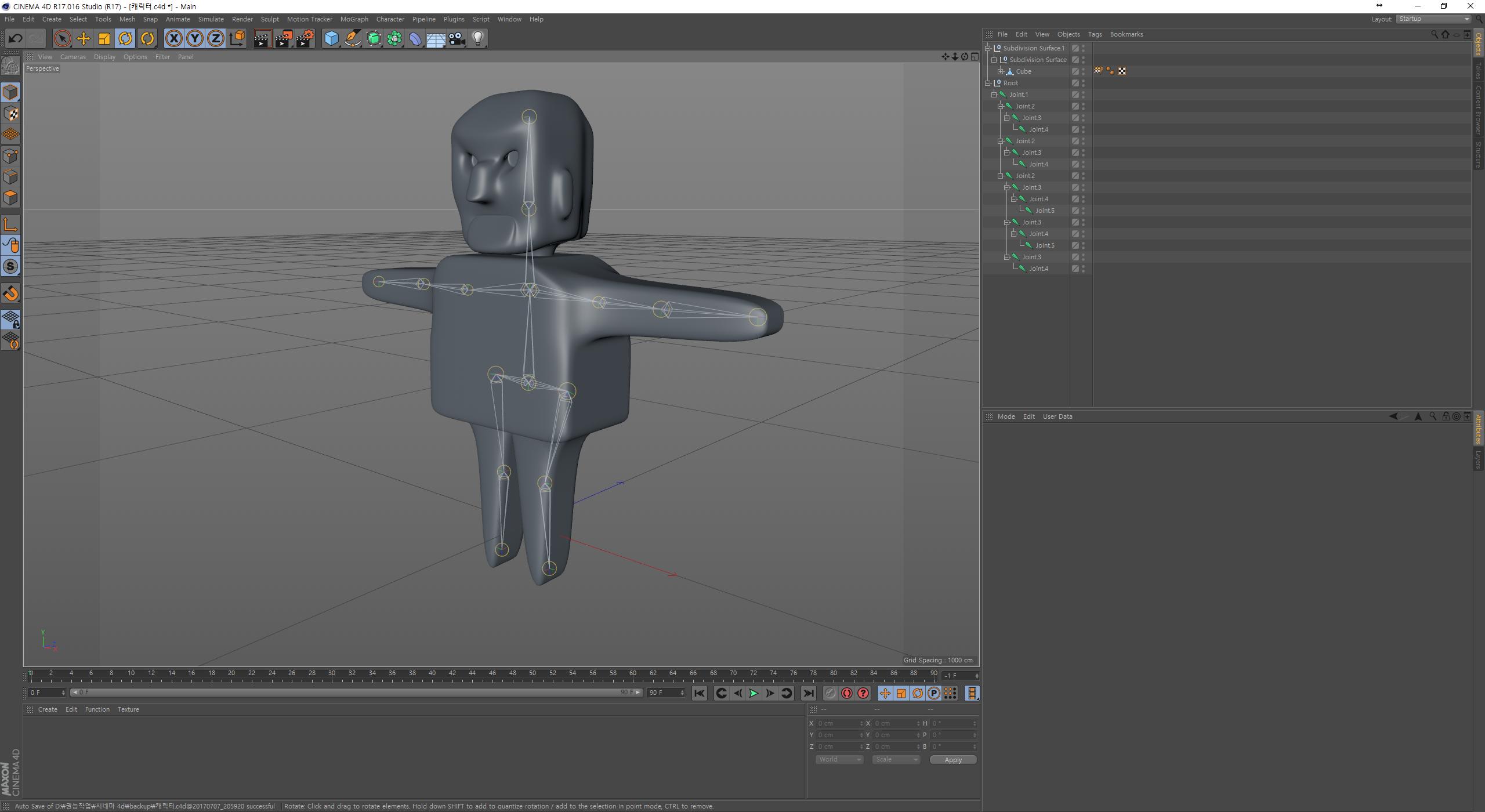Select the Move tool in top toolbar
Screen dimensions: 1485x812
click(x=84, y=39)
